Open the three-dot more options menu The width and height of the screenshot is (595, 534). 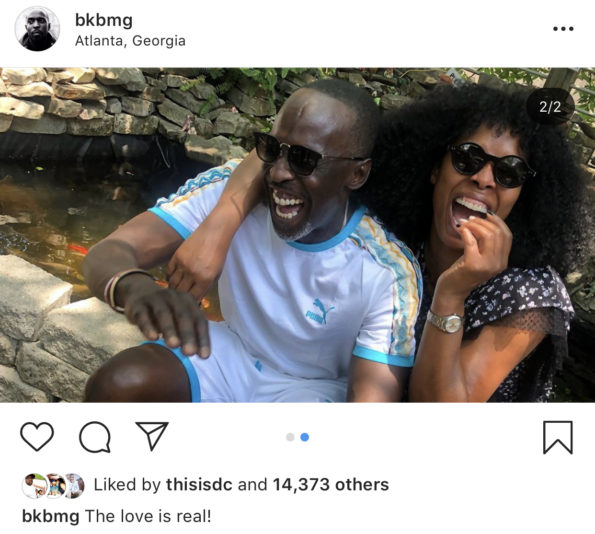pos(563,28)
